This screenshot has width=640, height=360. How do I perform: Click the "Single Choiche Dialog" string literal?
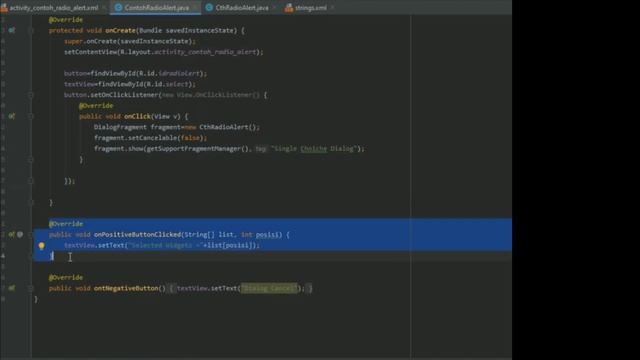314,149
